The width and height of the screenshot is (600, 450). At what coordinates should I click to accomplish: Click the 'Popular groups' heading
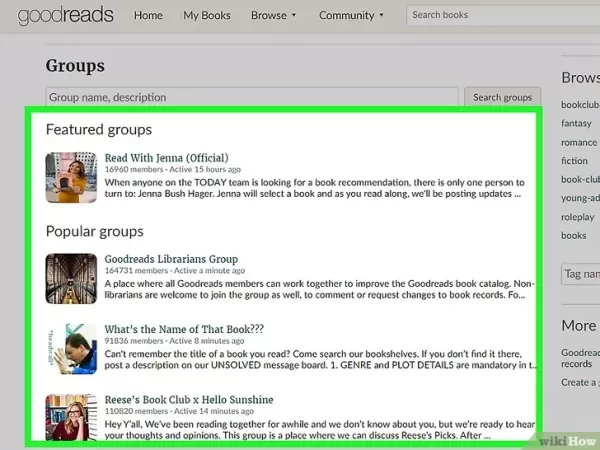(95, 232)
